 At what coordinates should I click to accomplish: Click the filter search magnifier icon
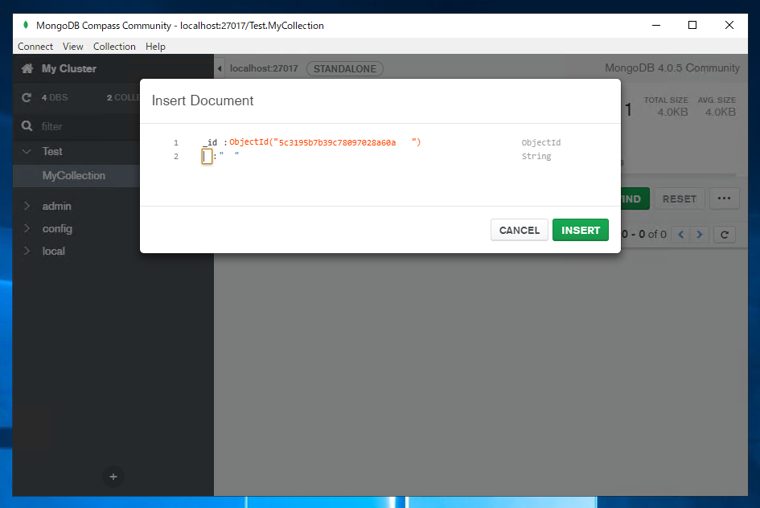pos(27,126)
